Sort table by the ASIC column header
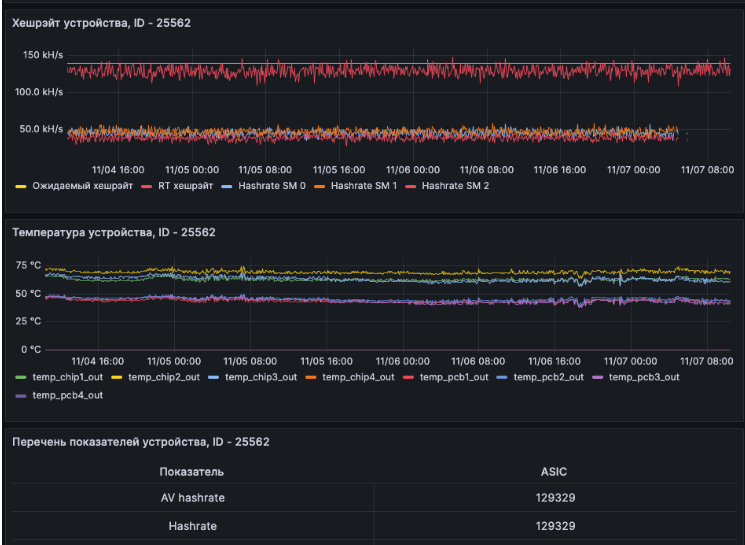The image size is (745, 545). click(x=554, y=471)
